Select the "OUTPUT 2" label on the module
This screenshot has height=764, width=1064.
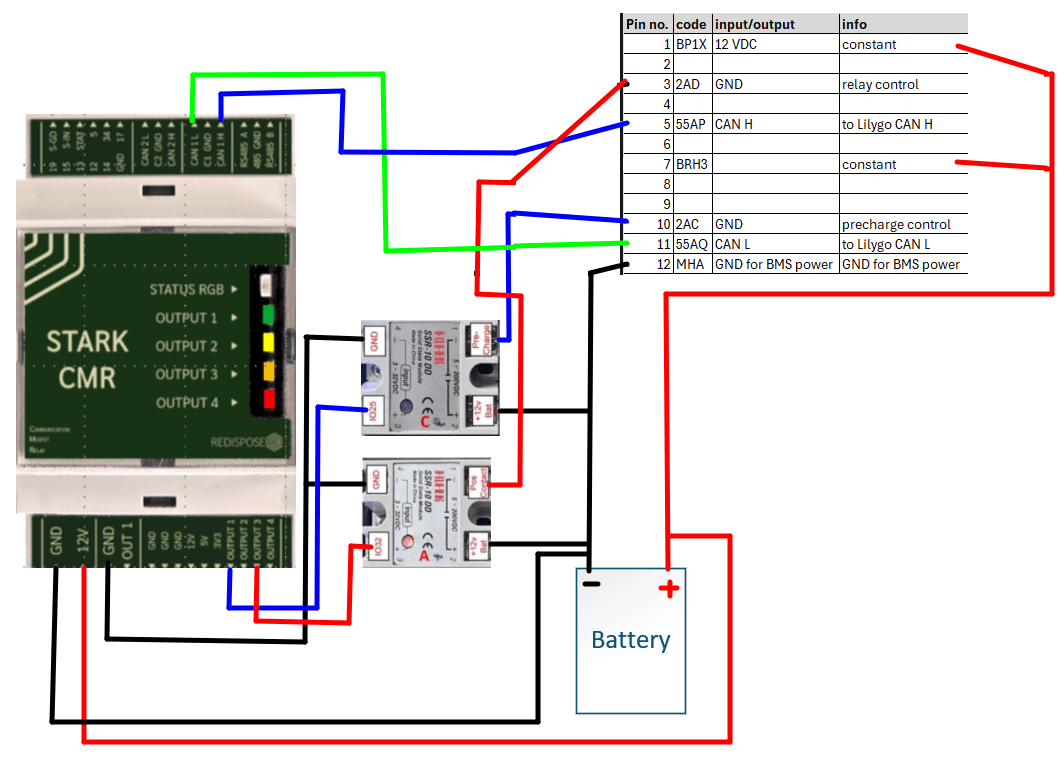point(186,346)
